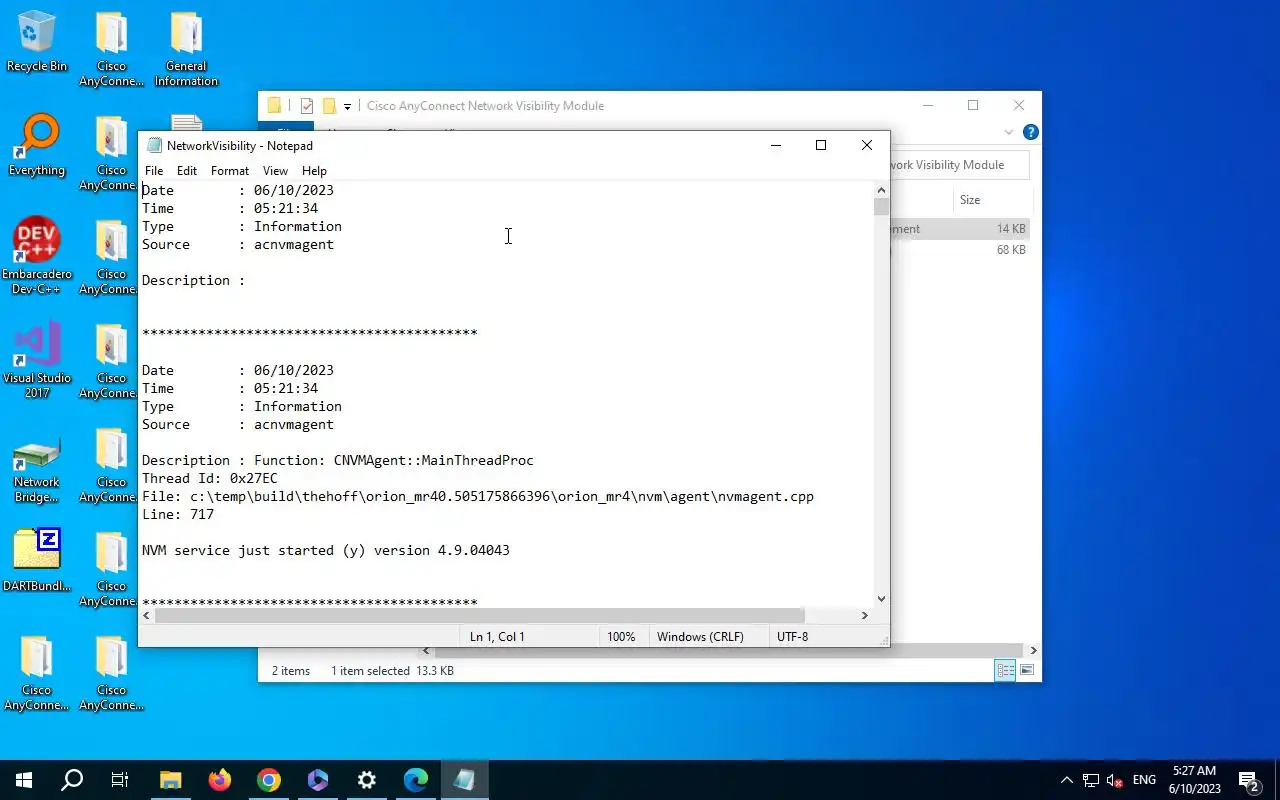
Task: Select the Cisco AnyConnect folder beside Recycle Bin
Action: point(111,49)
